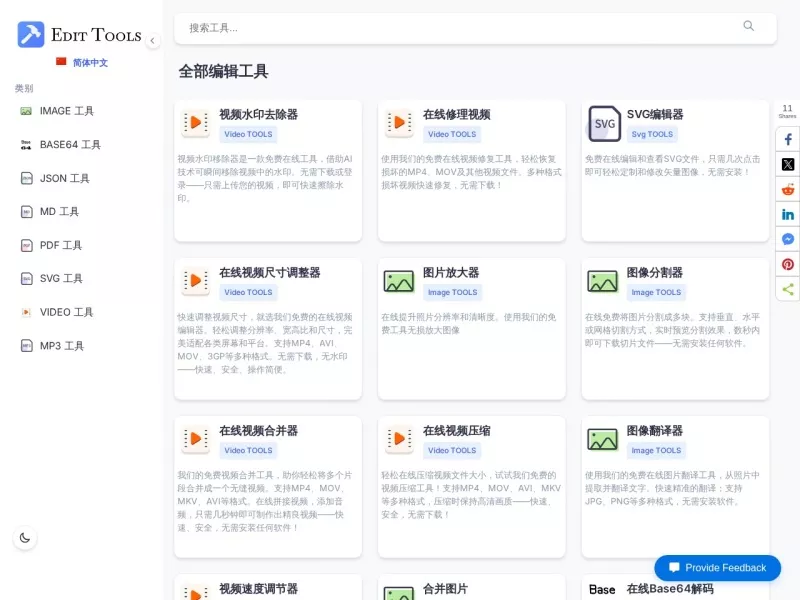Viewport: 800px width, 600px height.
Task: Click the Svg TOOLS tag
Action: coord(652,134)
